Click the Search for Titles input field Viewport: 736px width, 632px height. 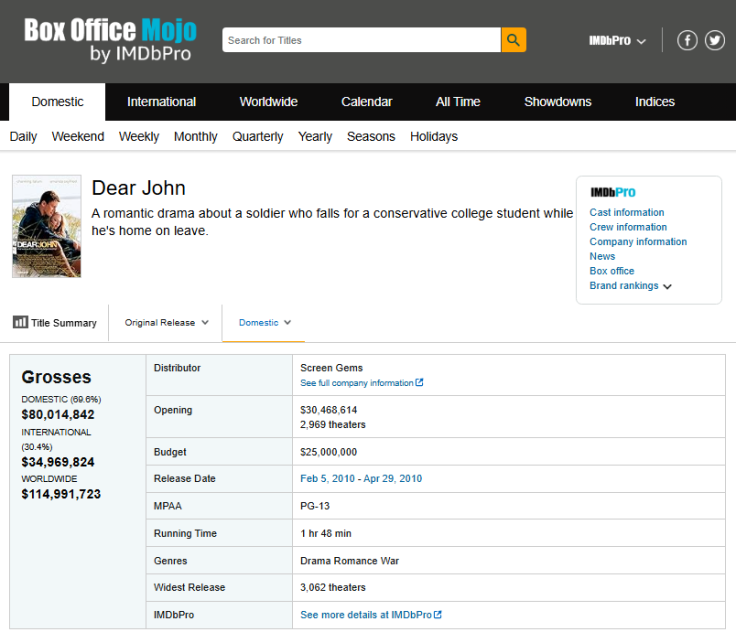point(360,40)
